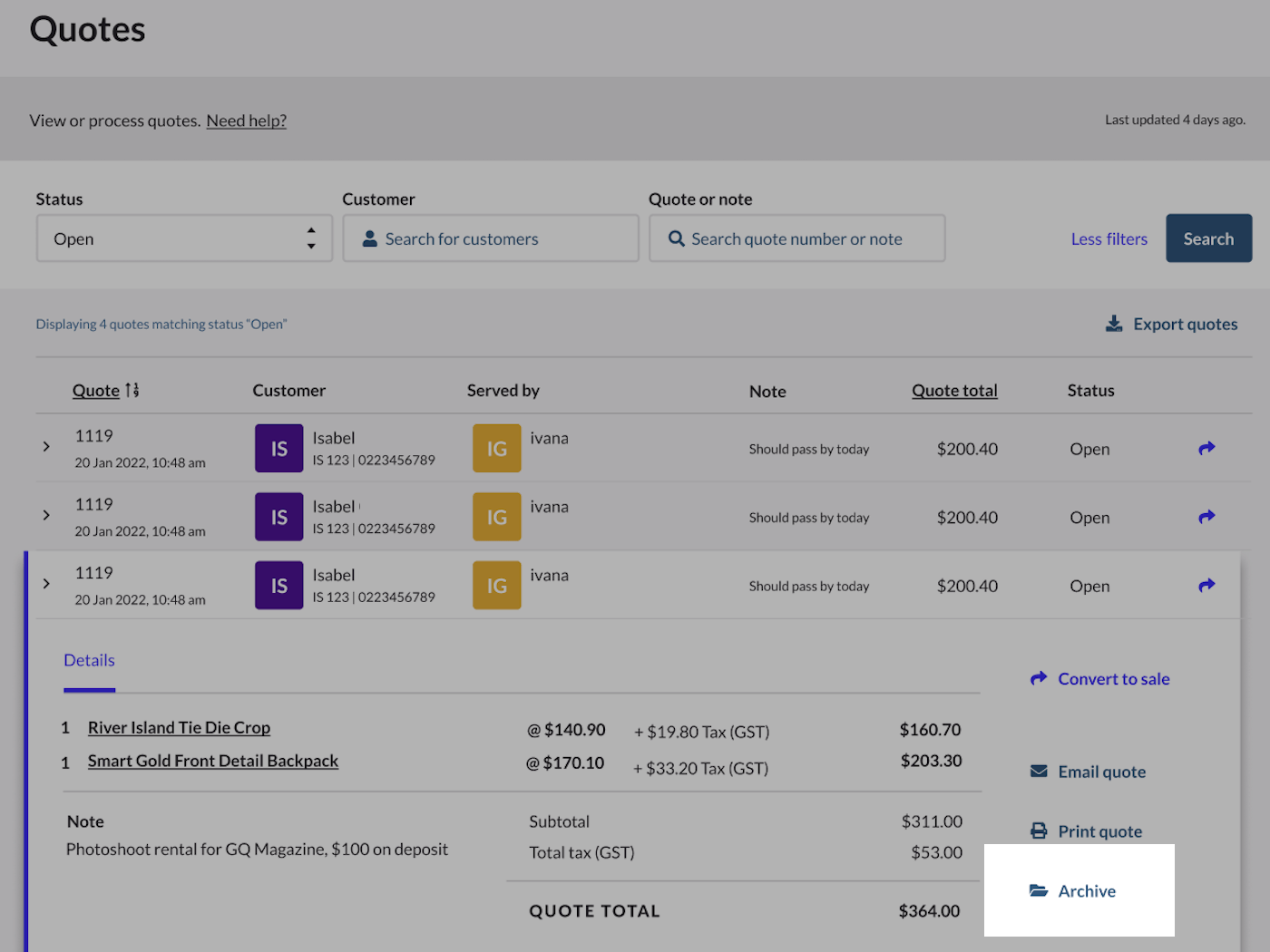Open the Need help? link
Viewport: 1270px width, 952px height.
coord(246,121)
